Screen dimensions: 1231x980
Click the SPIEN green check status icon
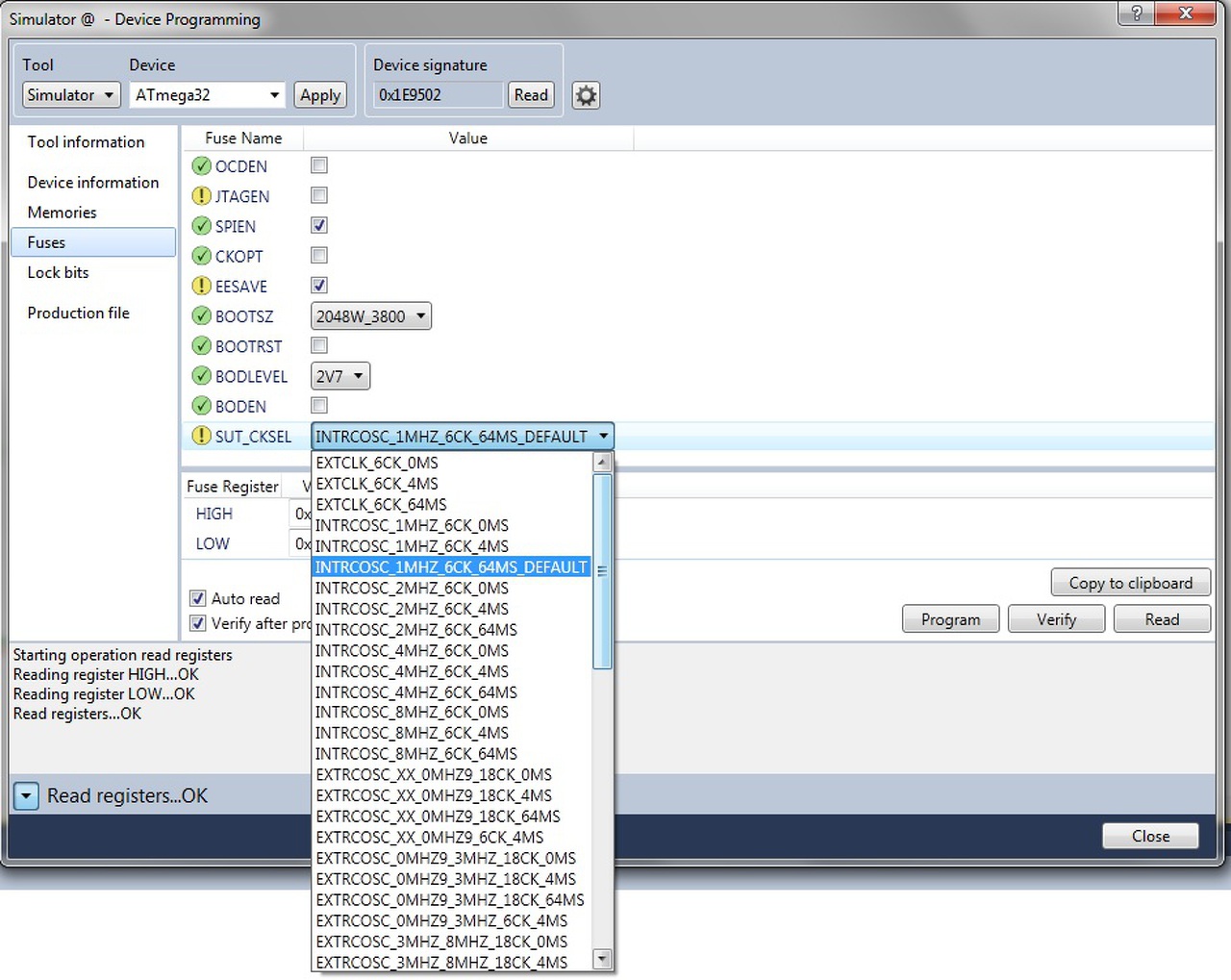pos(201,226)
